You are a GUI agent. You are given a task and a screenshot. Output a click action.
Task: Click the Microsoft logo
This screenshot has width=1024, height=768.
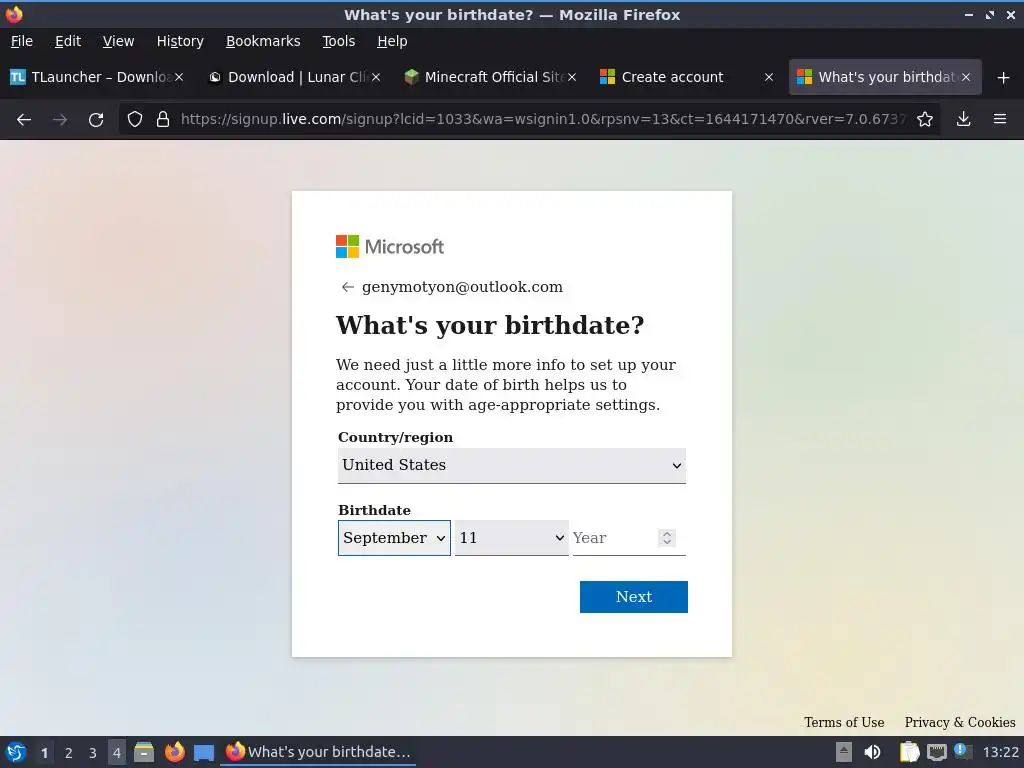[390, 247]
